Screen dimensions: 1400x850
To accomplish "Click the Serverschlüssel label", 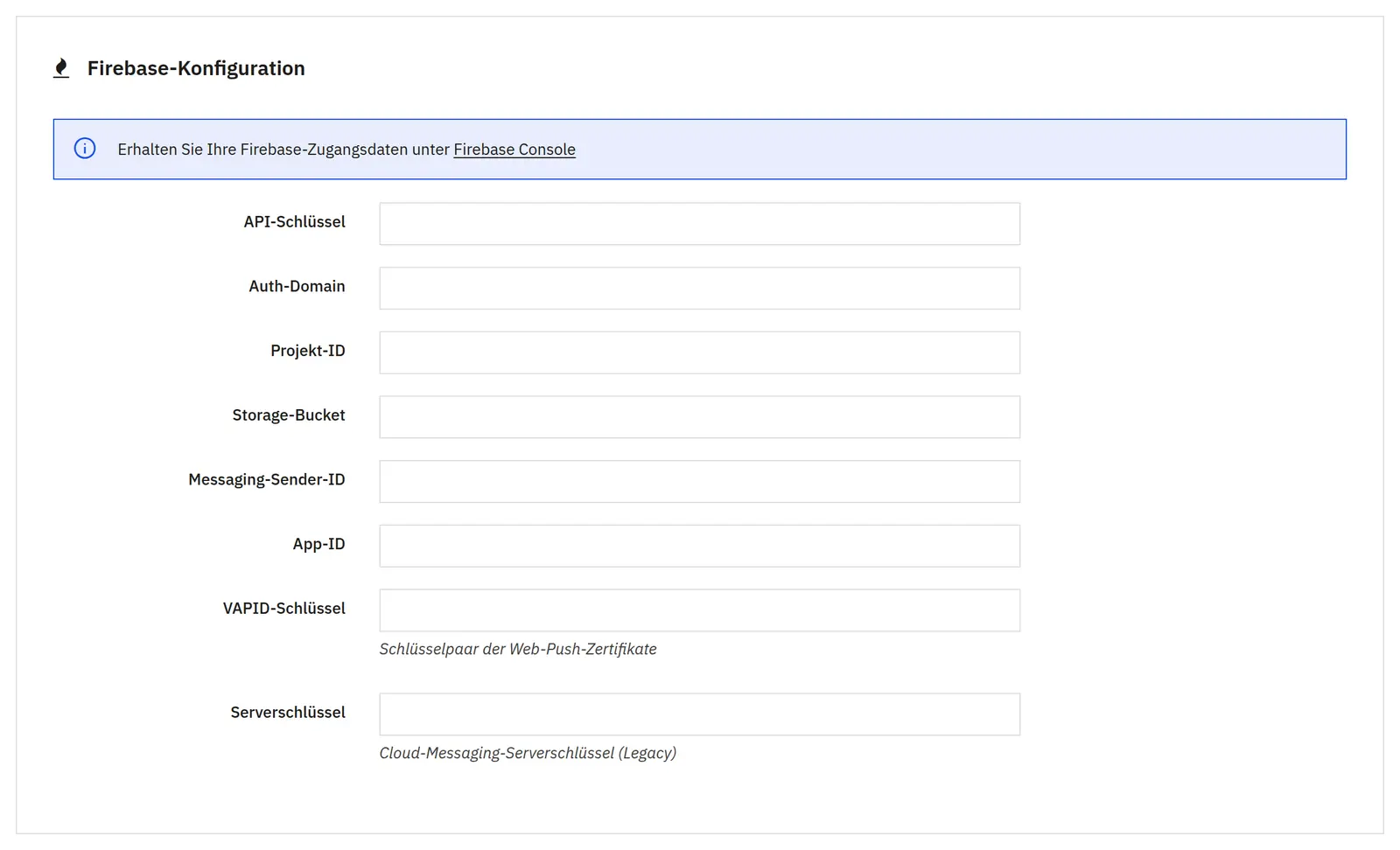I will 288,712.
